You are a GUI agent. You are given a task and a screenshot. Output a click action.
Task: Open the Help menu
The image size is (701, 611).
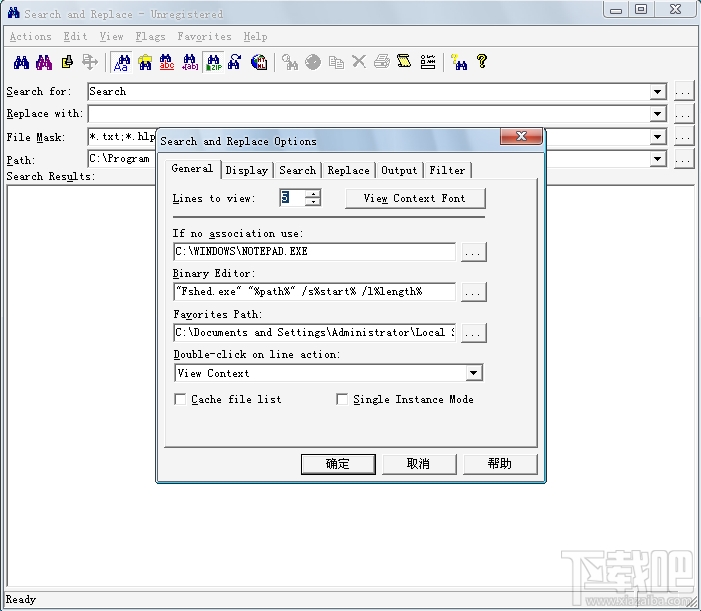[x=255, y=37]
